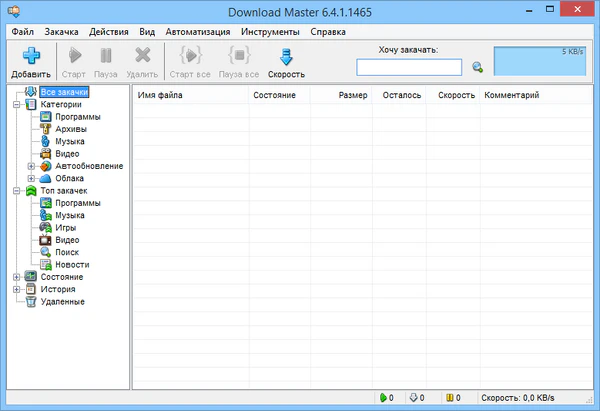The image size is (600, 411).
Task: Select Игры under Топ закачек
Action: pos(65,227)
